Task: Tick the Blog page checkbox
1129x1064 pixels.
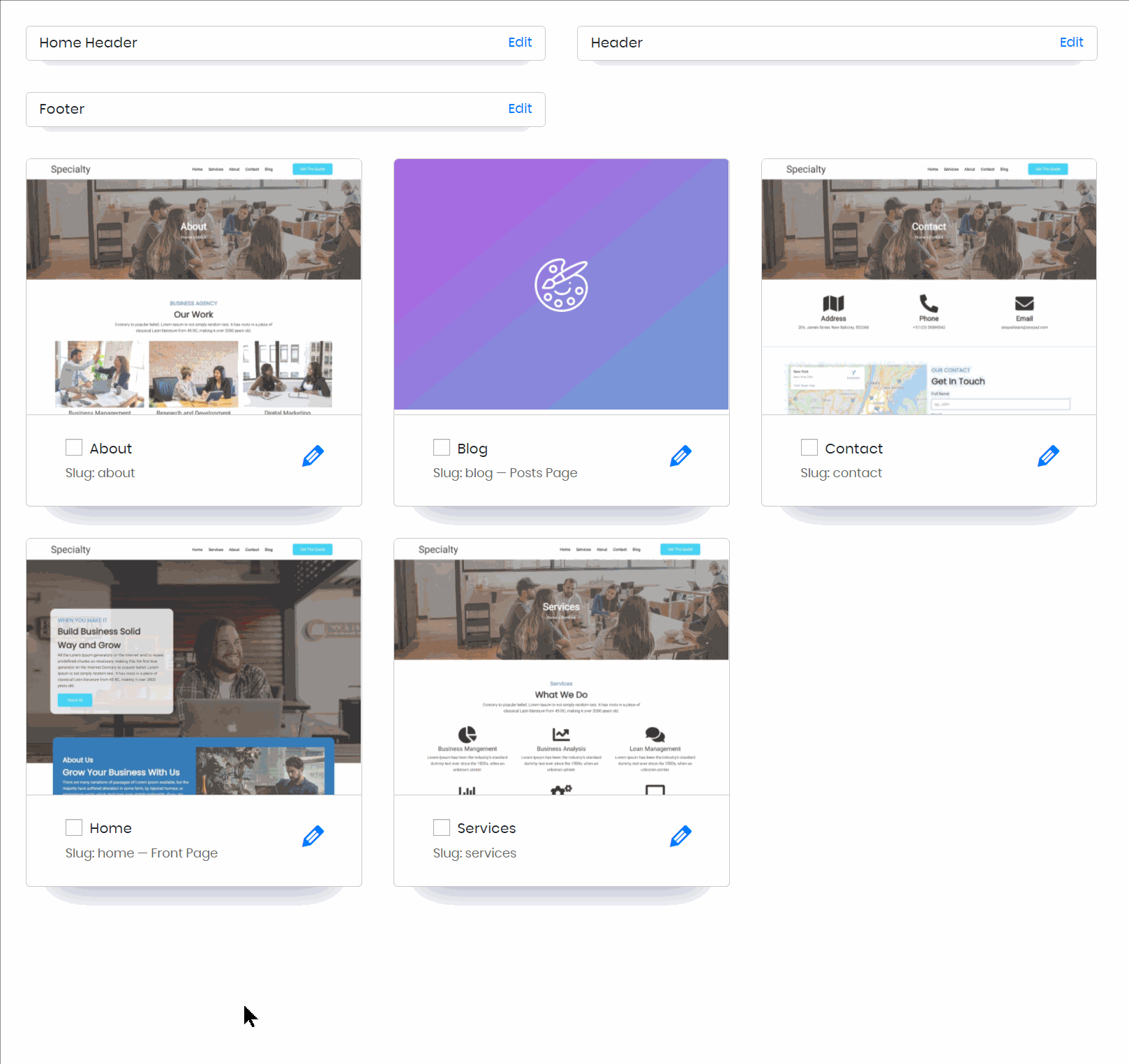Action: click(x=442, y=447)
